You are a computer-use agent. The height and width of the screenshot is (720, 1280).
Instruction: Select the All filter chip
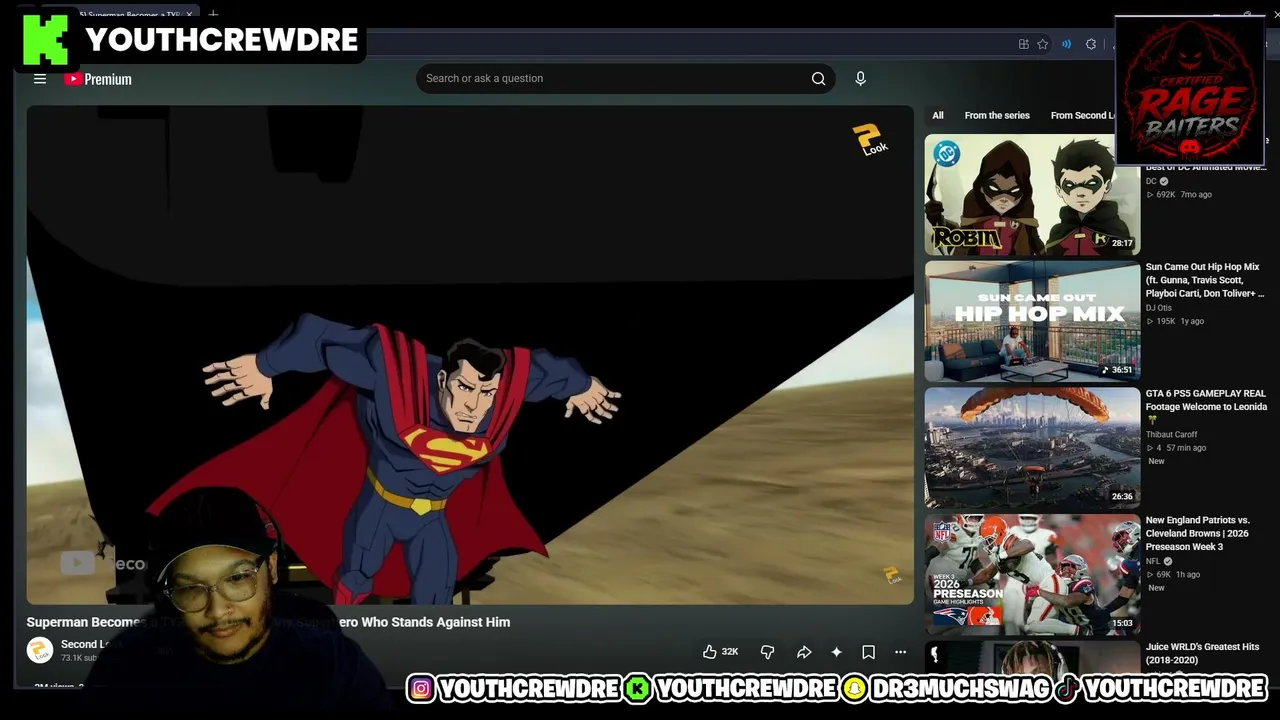click(938, 115)
